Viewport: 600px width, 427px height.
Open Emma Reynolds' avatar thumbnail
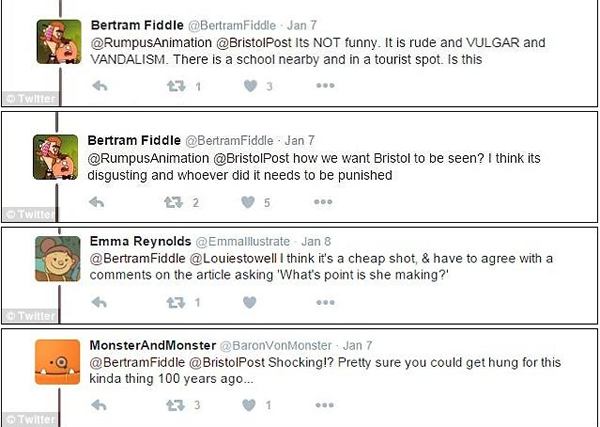pos(58,259)
